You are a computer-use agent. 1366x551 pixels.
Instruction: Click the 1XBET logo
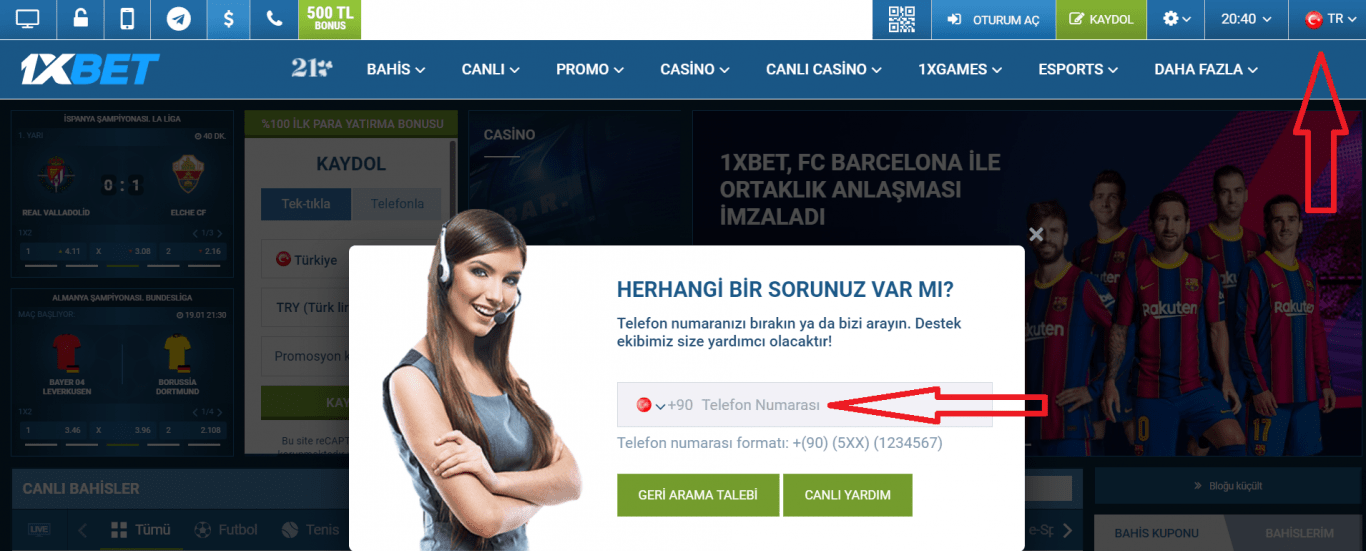pos(90,69)
